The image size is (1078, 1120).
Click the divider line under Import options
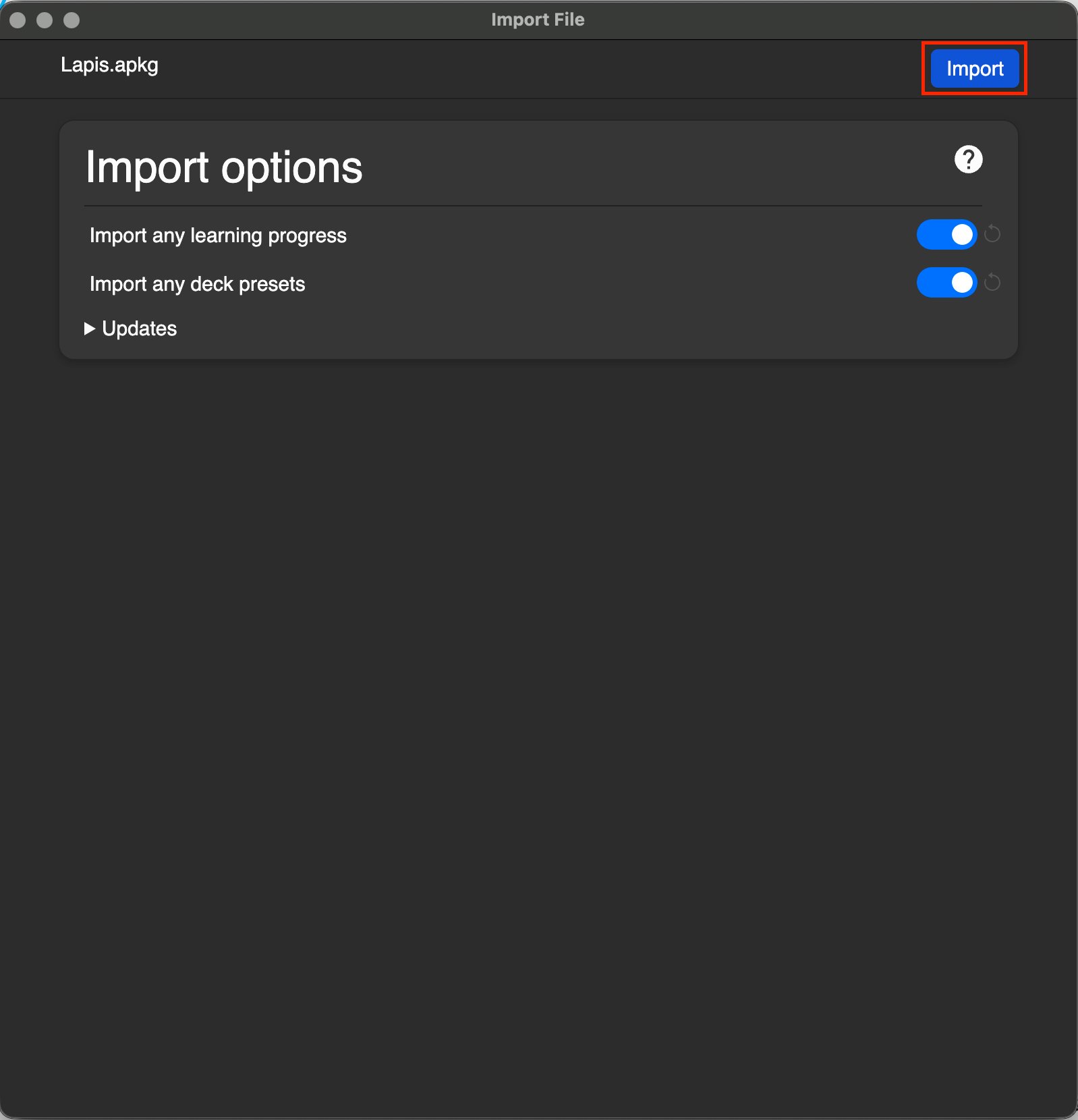click(533, 206)
